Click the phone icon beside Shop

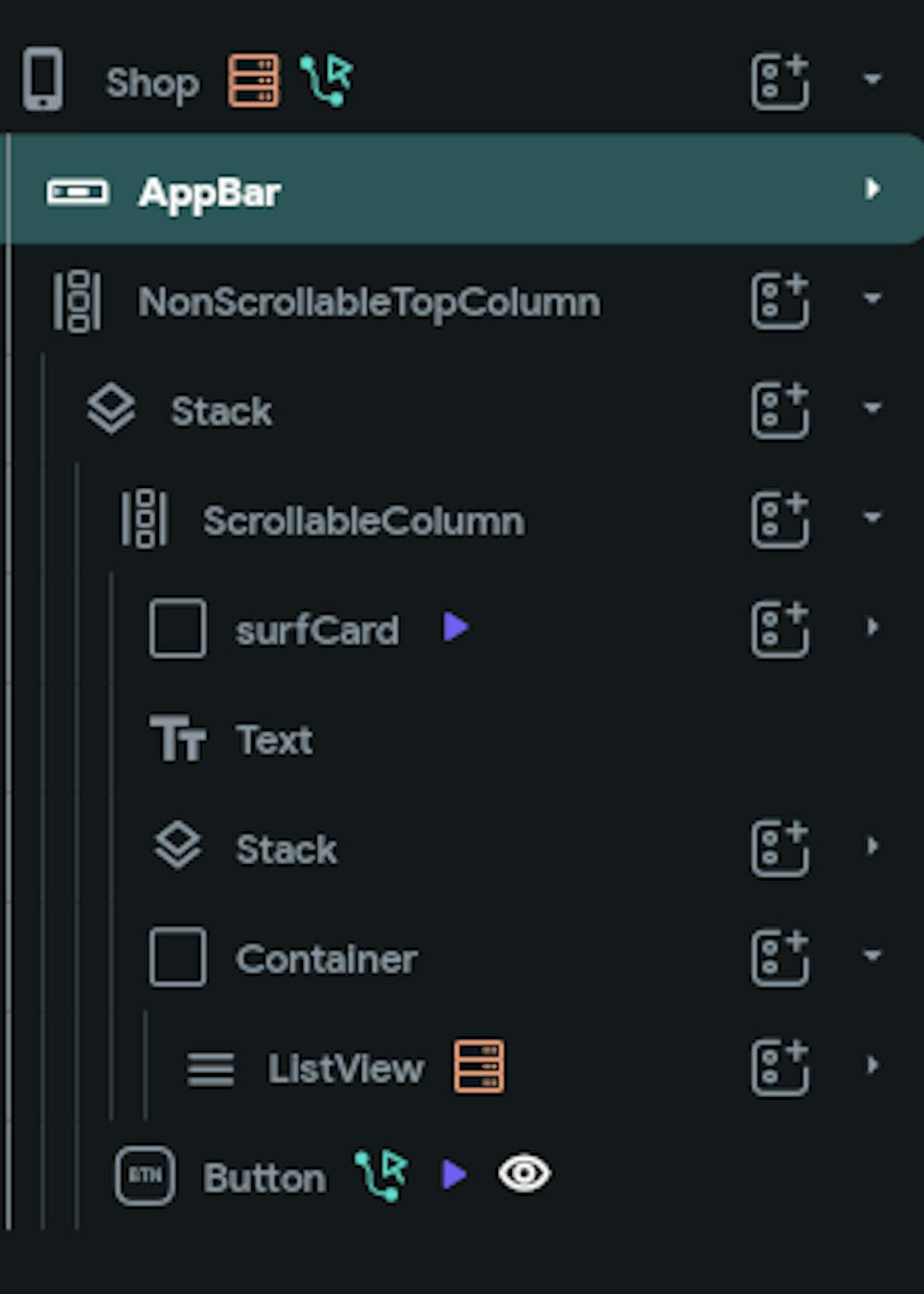tap(41, 81)
